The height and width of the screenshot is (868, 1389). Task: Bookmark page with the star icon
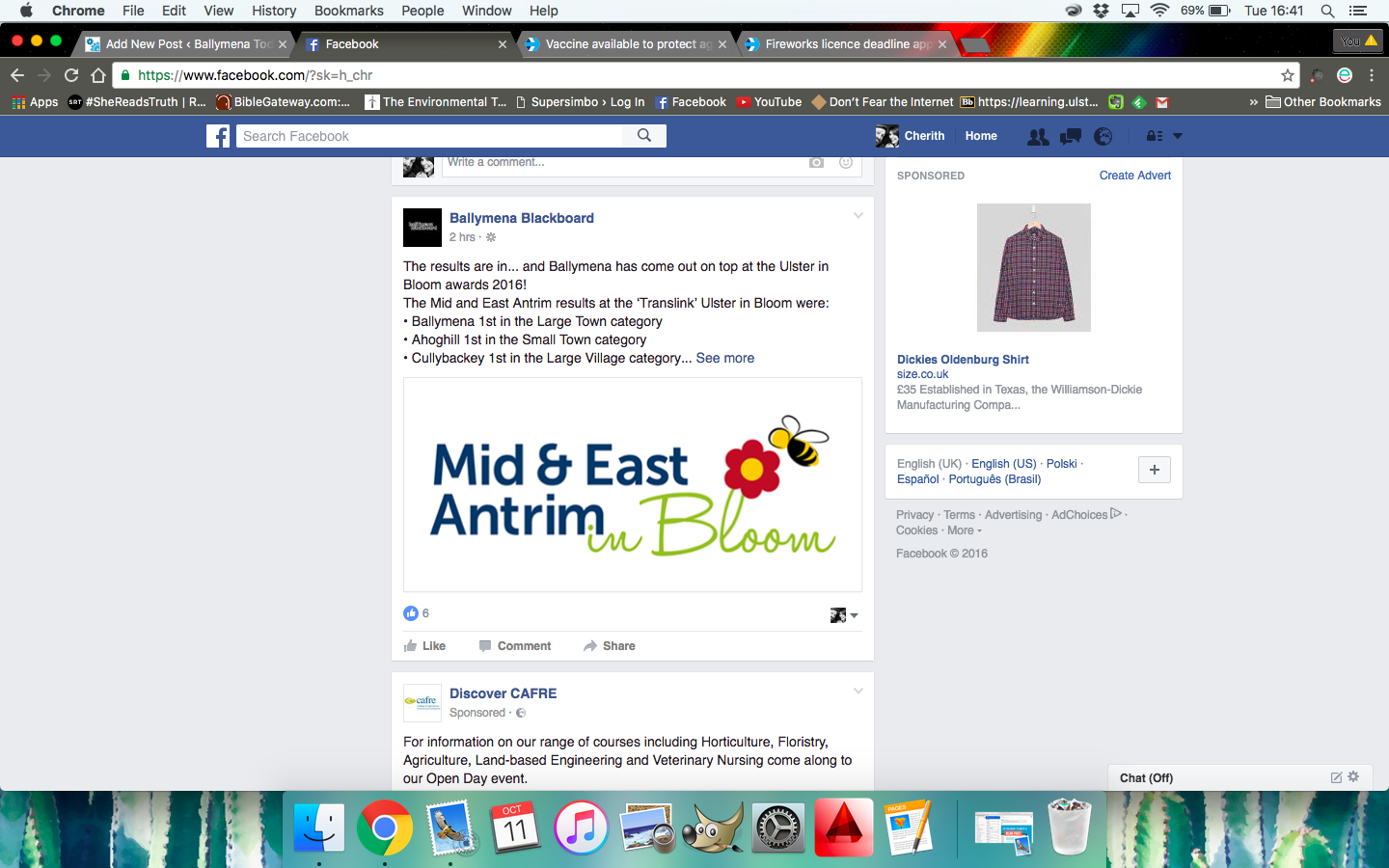tap(1287, 75)
